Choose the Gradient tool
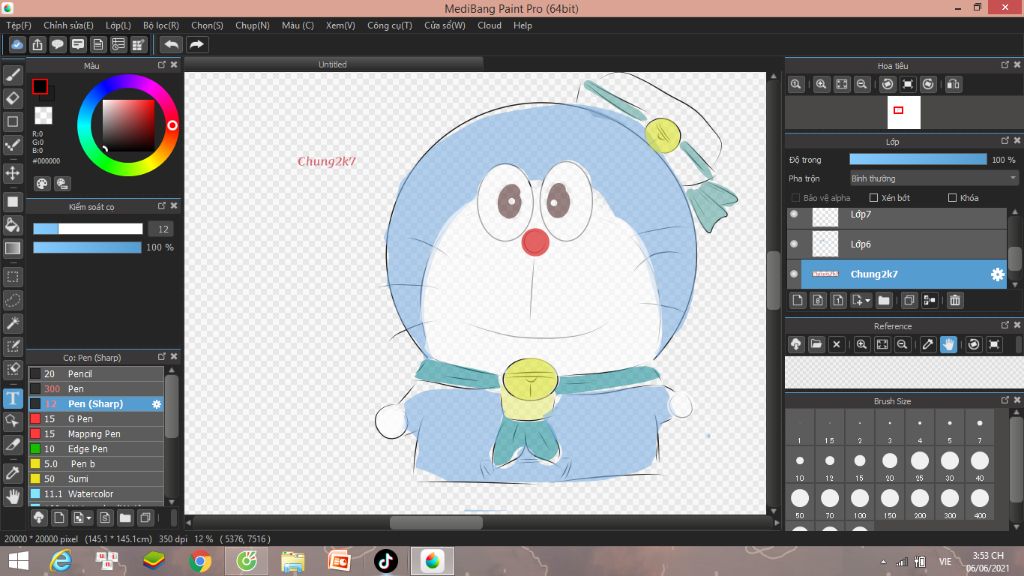The image size is (1024, 576). 12,248
